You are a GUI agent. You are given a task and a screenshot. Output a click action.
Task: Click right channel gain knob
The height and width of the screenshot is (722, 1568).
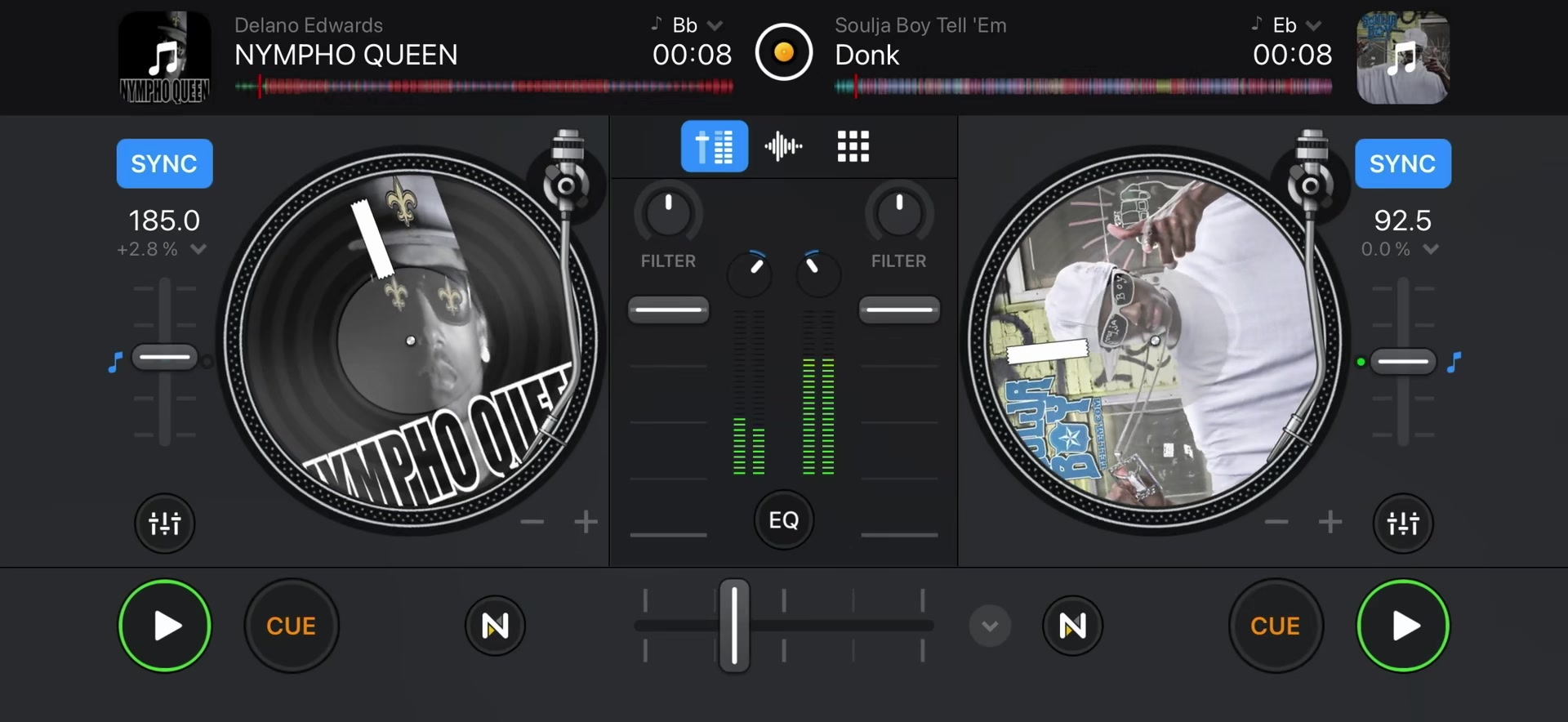pyautogui.click(x=818, y=274)
